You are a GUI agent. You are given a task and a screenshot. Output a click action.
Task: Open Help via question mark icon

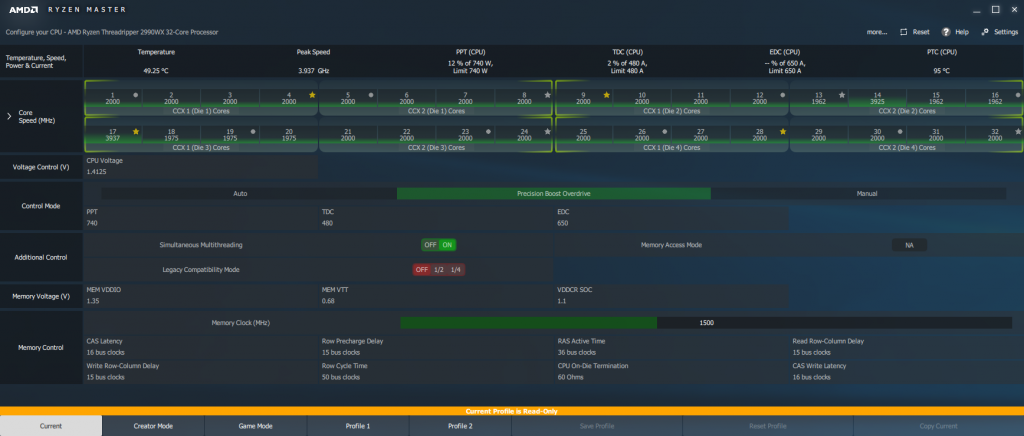(946, 32)
